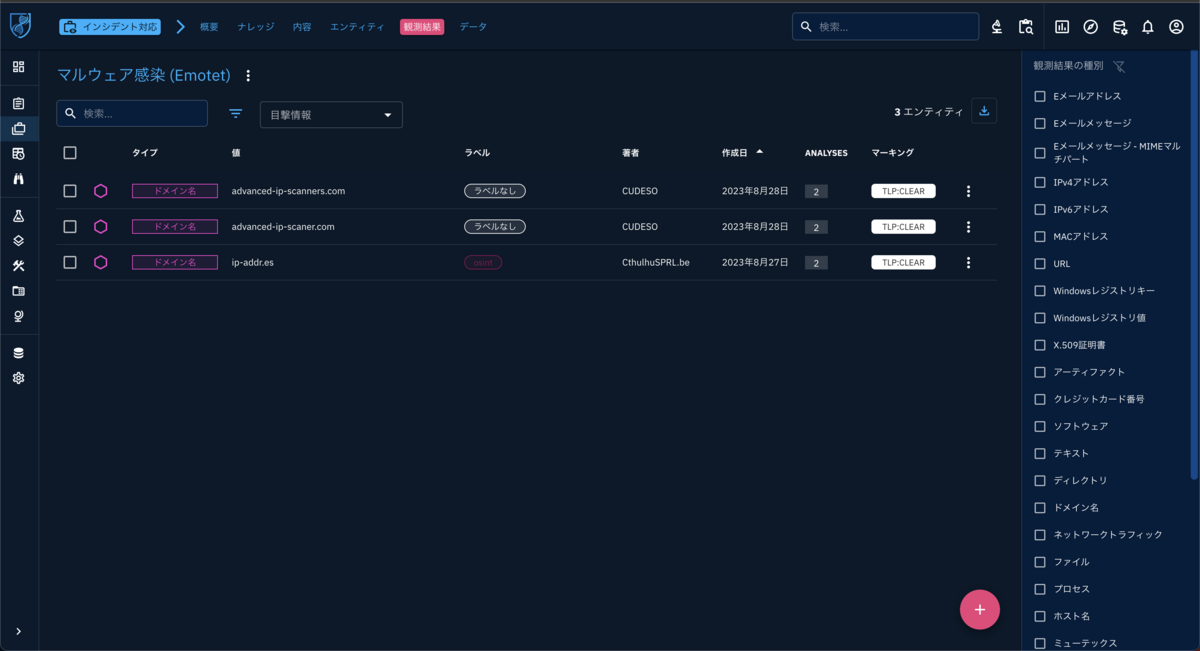The height and width of the screenshot is (651, 1200).
Task: Open the Events calendar icon in sidebar
Action: tap(18, 153)
